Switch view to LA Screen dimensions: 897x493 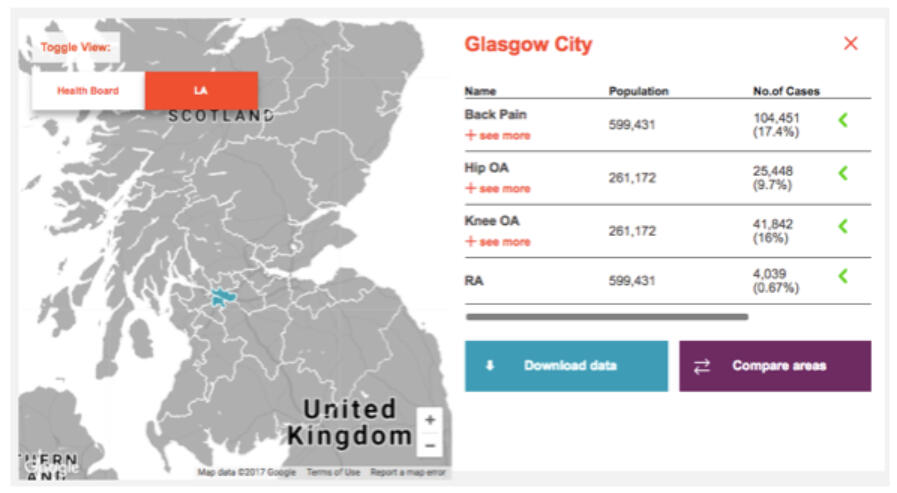point(201,91)
